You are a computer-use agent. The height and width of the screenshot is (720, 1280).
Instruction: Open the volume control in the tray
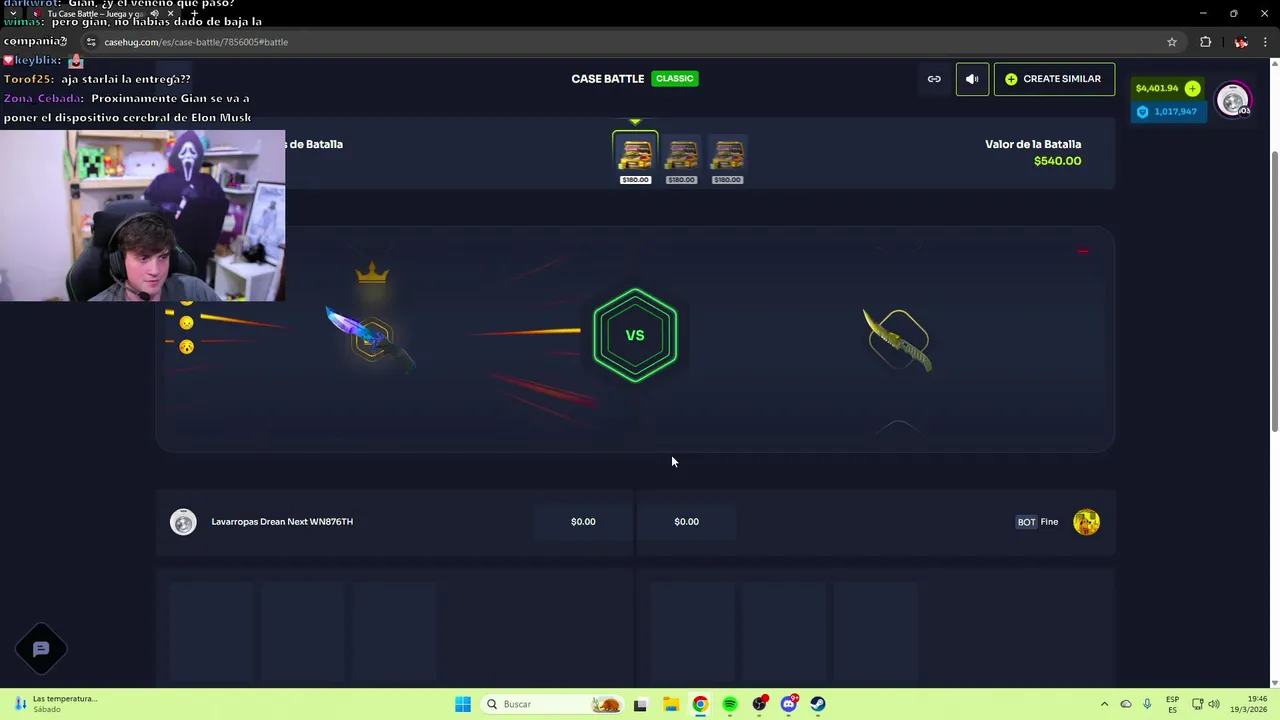click(x=1214, y=704)
